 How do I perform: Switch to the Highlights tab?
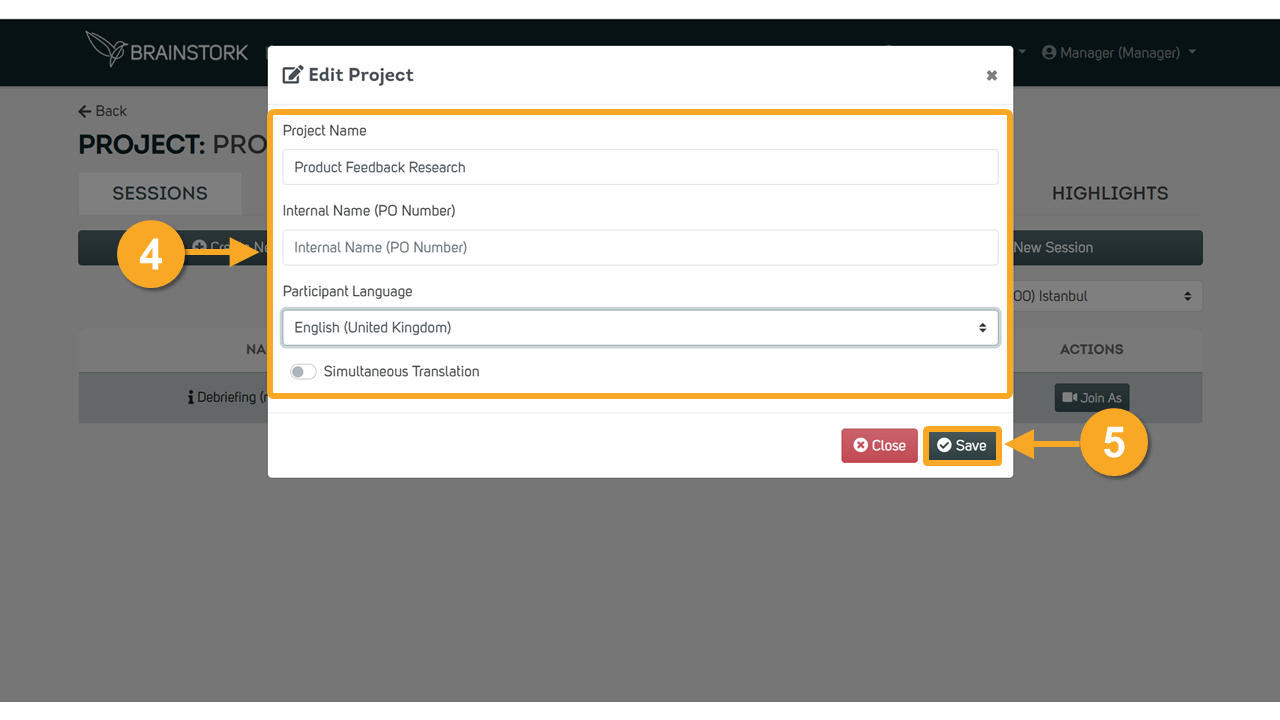click(x=1109, y=193)
